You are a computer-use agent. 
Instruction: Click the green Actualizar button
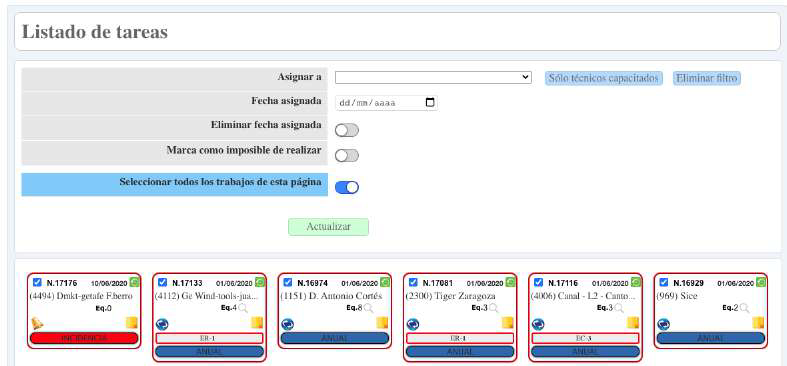coord(328,227)
